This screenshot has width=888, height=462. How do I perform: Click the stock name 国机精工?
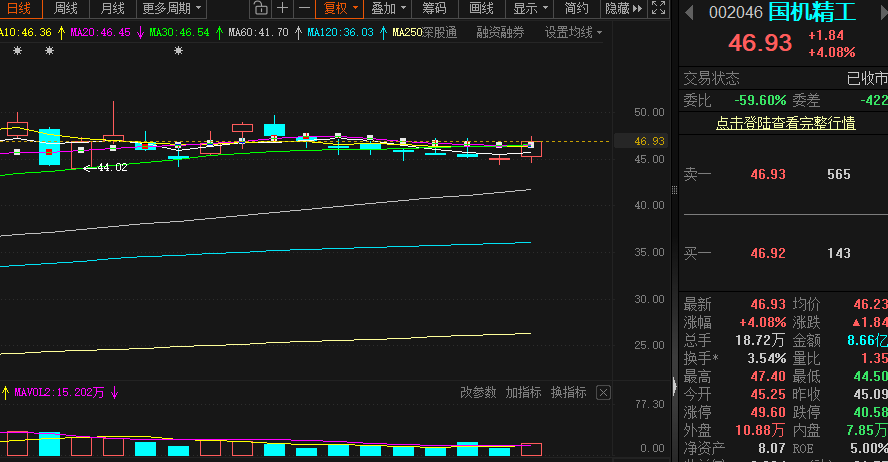coord(812,11)
